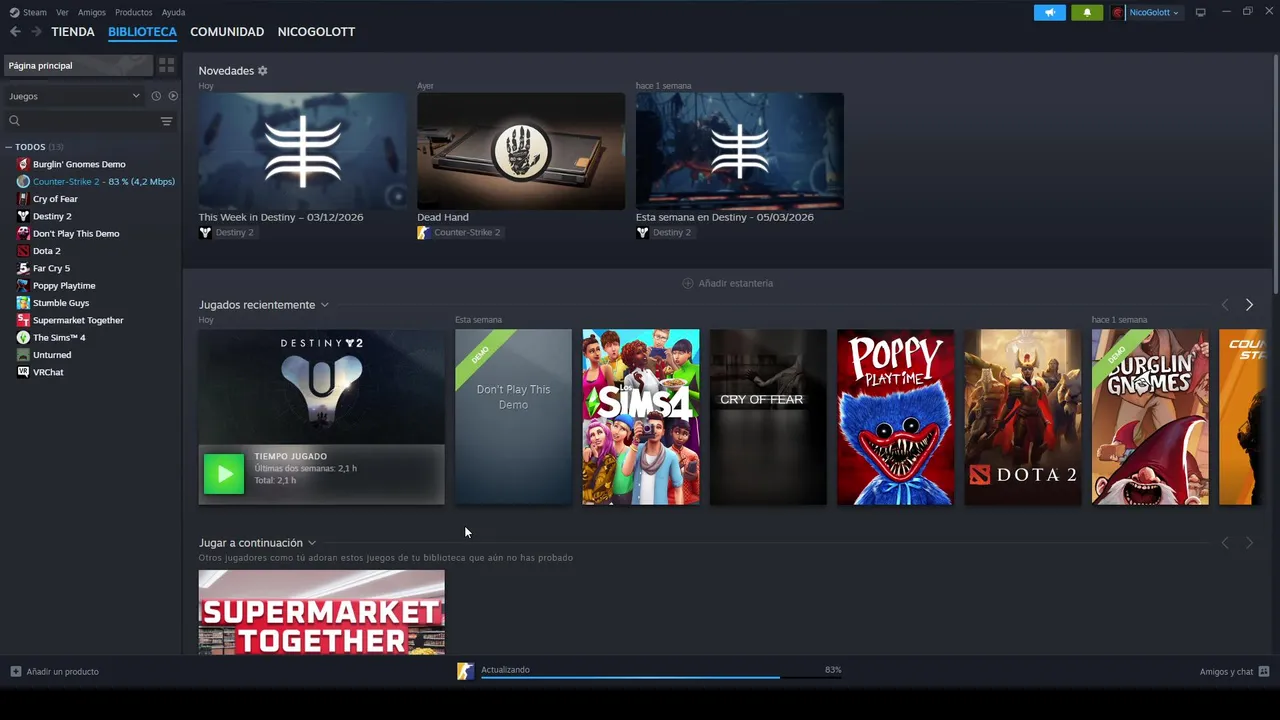Screen dimensions: 1280x720
Task: Click the Poppy Playtime list icon
Action: pos(23,286)
